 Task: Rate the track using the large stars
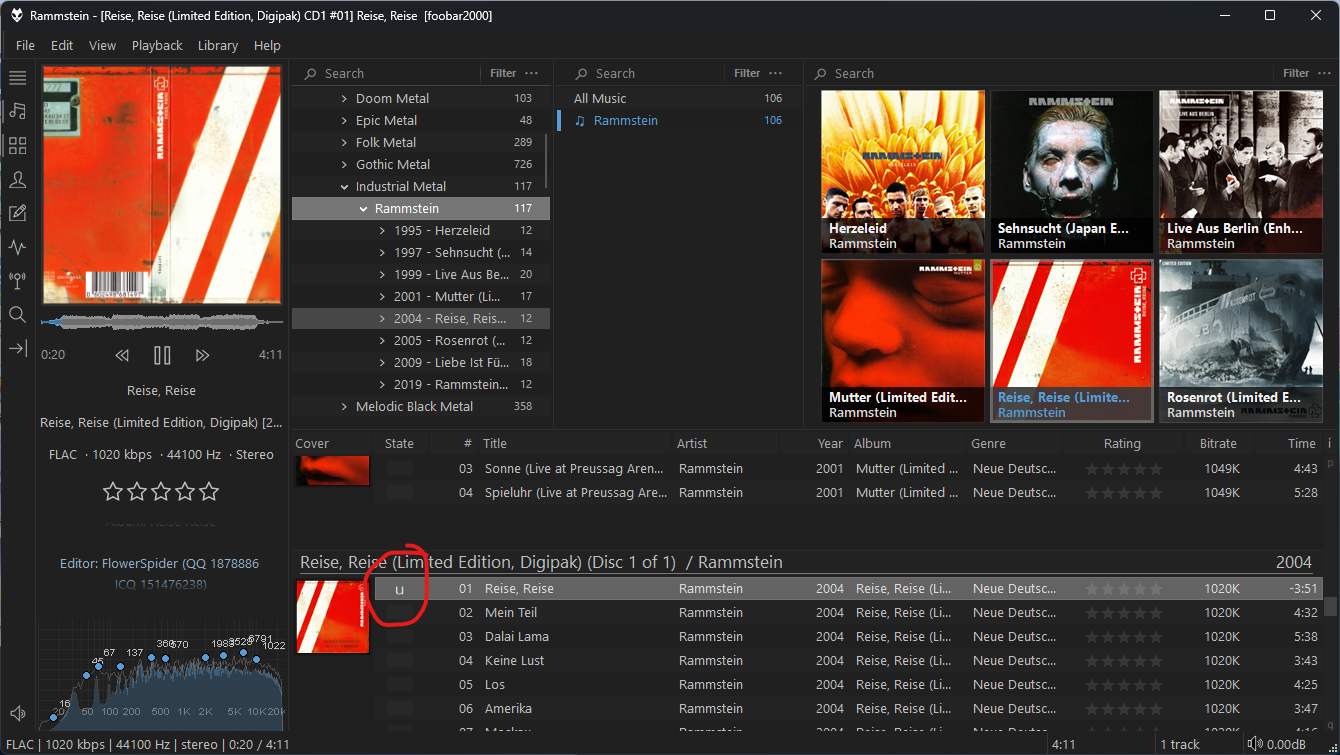(161, 491)
